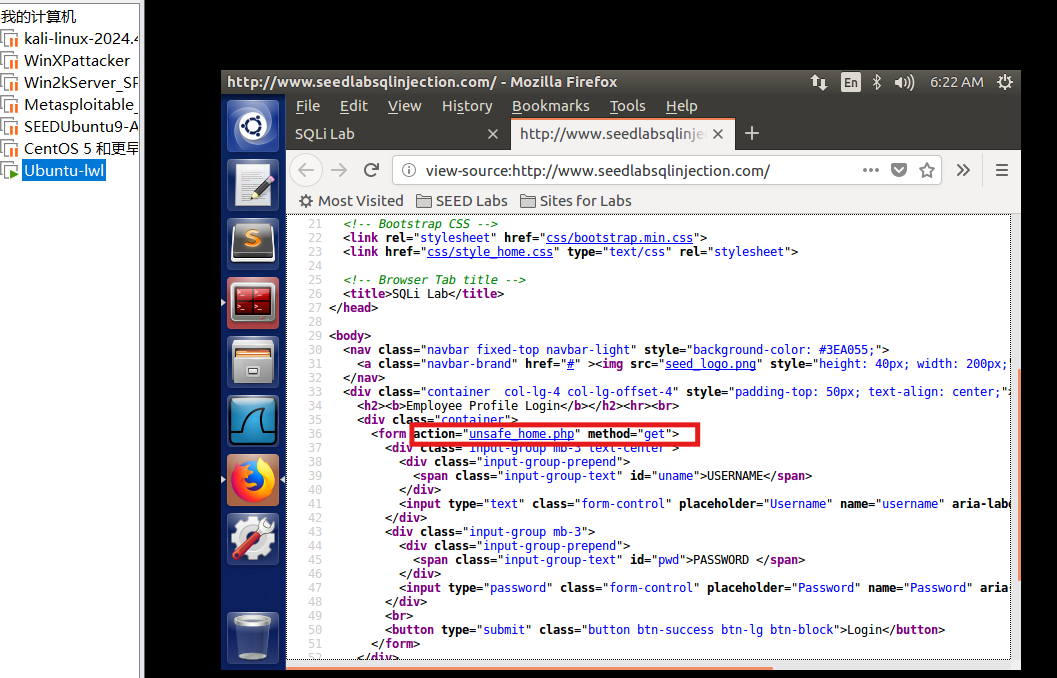Viewport: 1057px width, 678px height.
Task: Select kali-linux-2024 VM in sidebar
Action: pos(70,38)
